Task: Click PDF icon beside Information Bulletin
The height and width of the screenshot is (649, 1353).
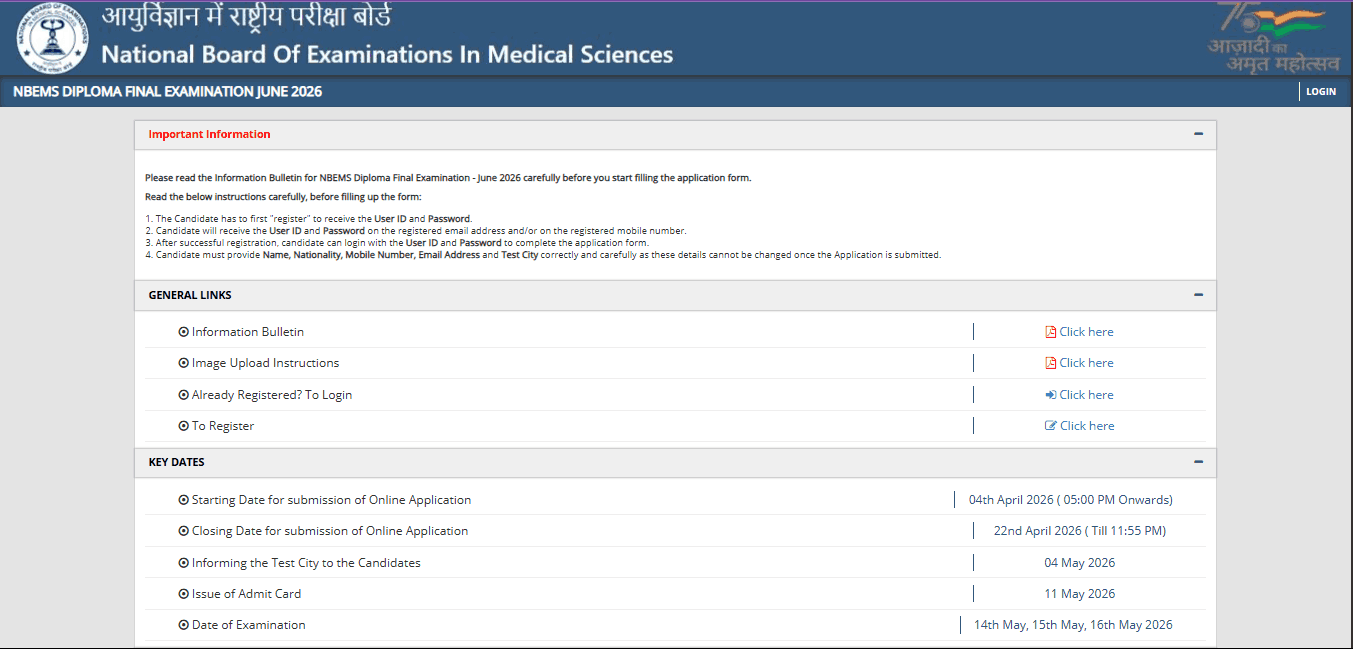Action: (1050, 332)
